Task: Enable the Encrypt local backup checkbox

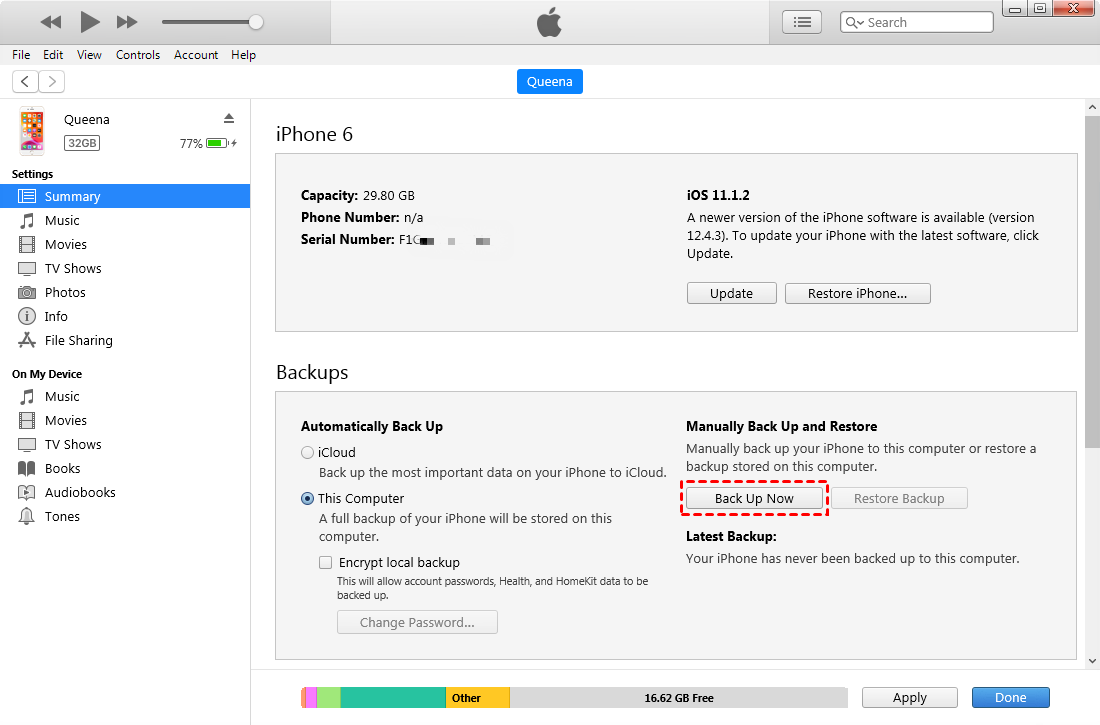Action: pos(325,562)
